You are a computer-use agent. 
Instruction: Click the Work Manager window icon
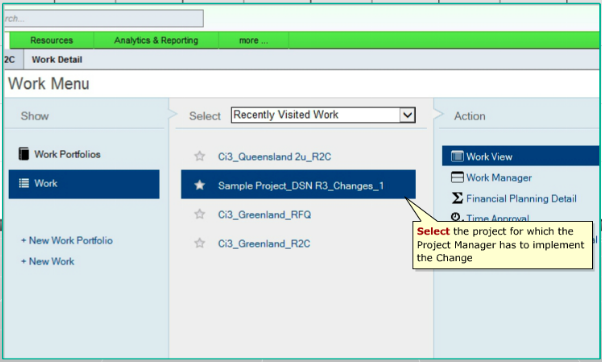457,177
